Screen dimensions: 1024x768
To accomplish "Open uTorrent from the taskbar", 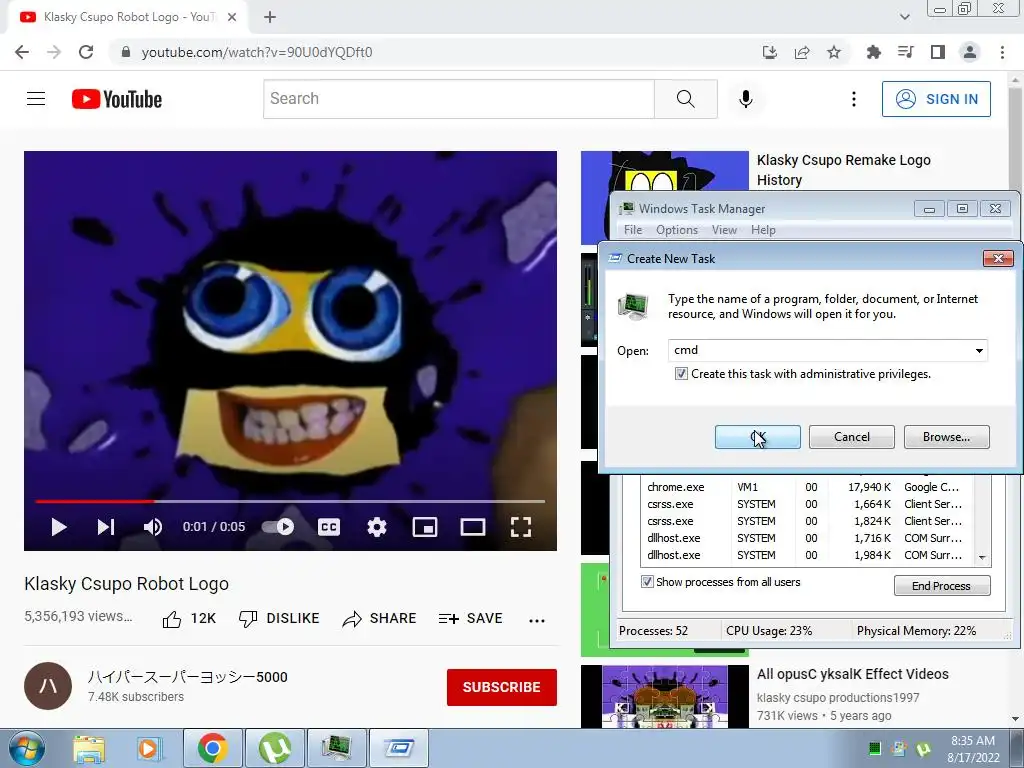I will (274, 748).
